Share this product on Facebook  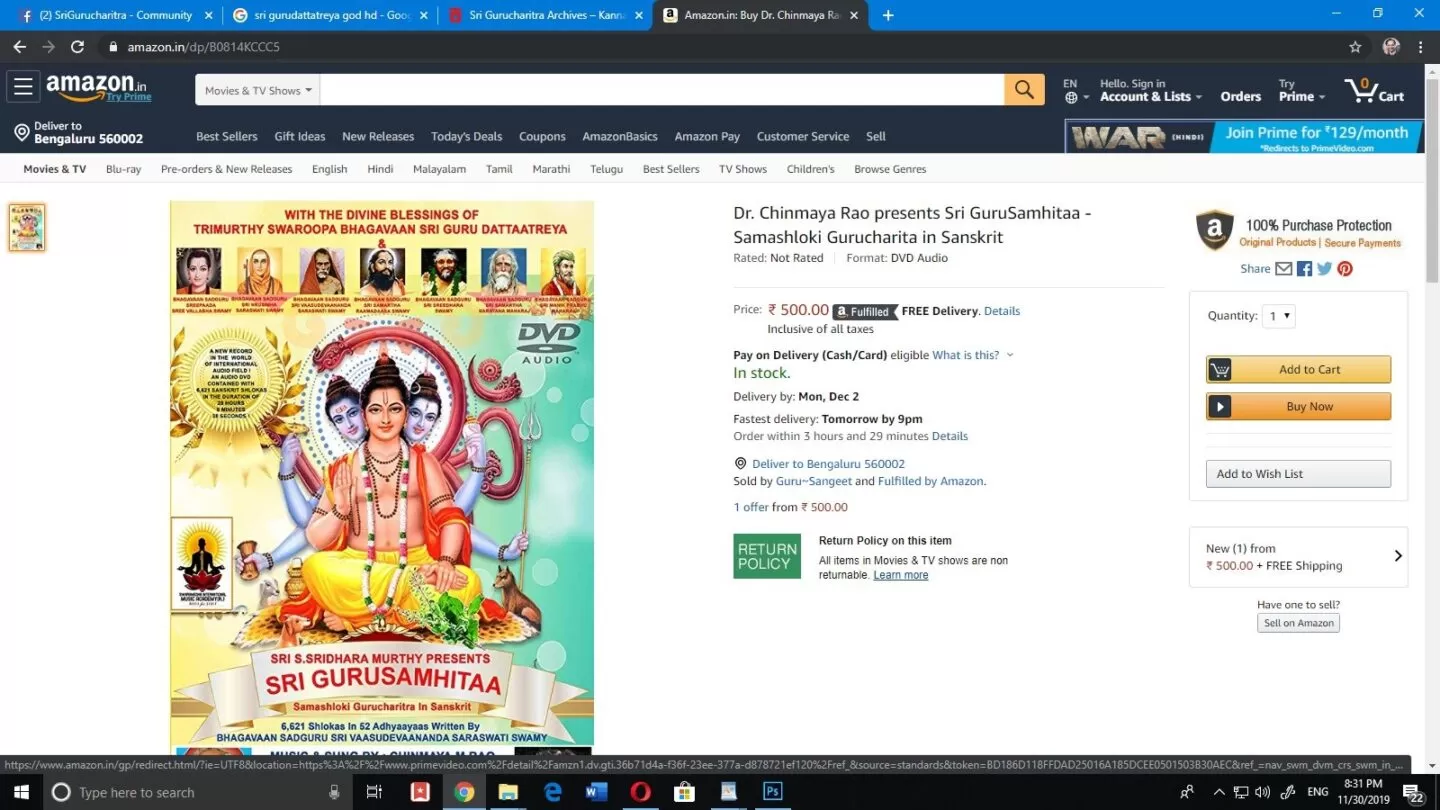click(x=1304, y=268)
